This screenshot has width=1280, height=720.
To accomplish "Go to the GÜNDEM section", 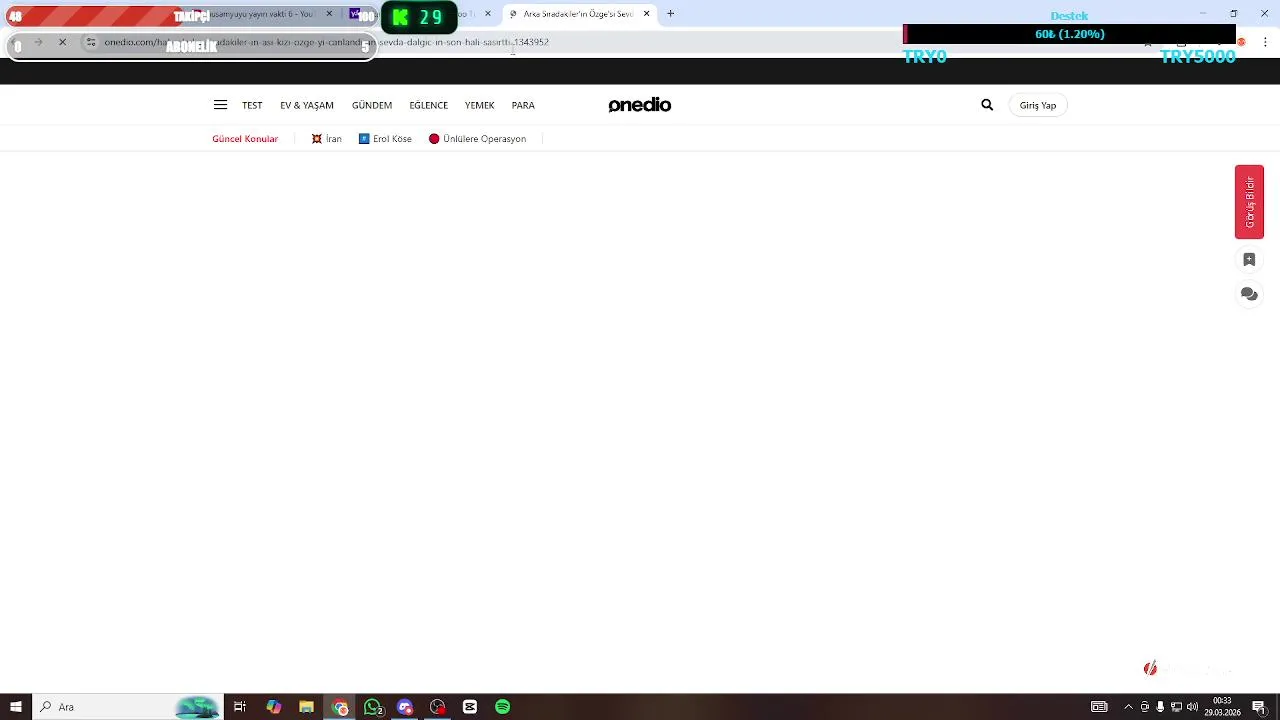I will click(372, 105).
